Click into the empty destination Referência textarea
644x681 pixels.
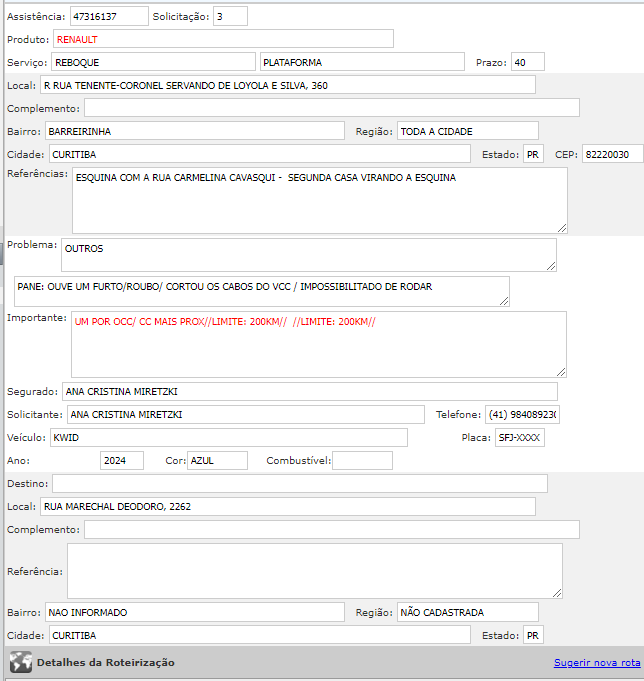pos(315,571)
